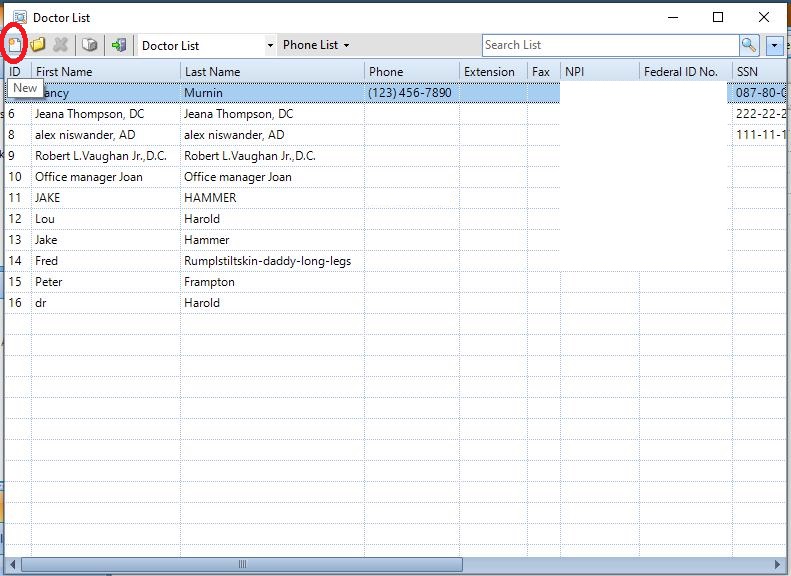Click the New doctor toolbar icon

tap(15, 45)
